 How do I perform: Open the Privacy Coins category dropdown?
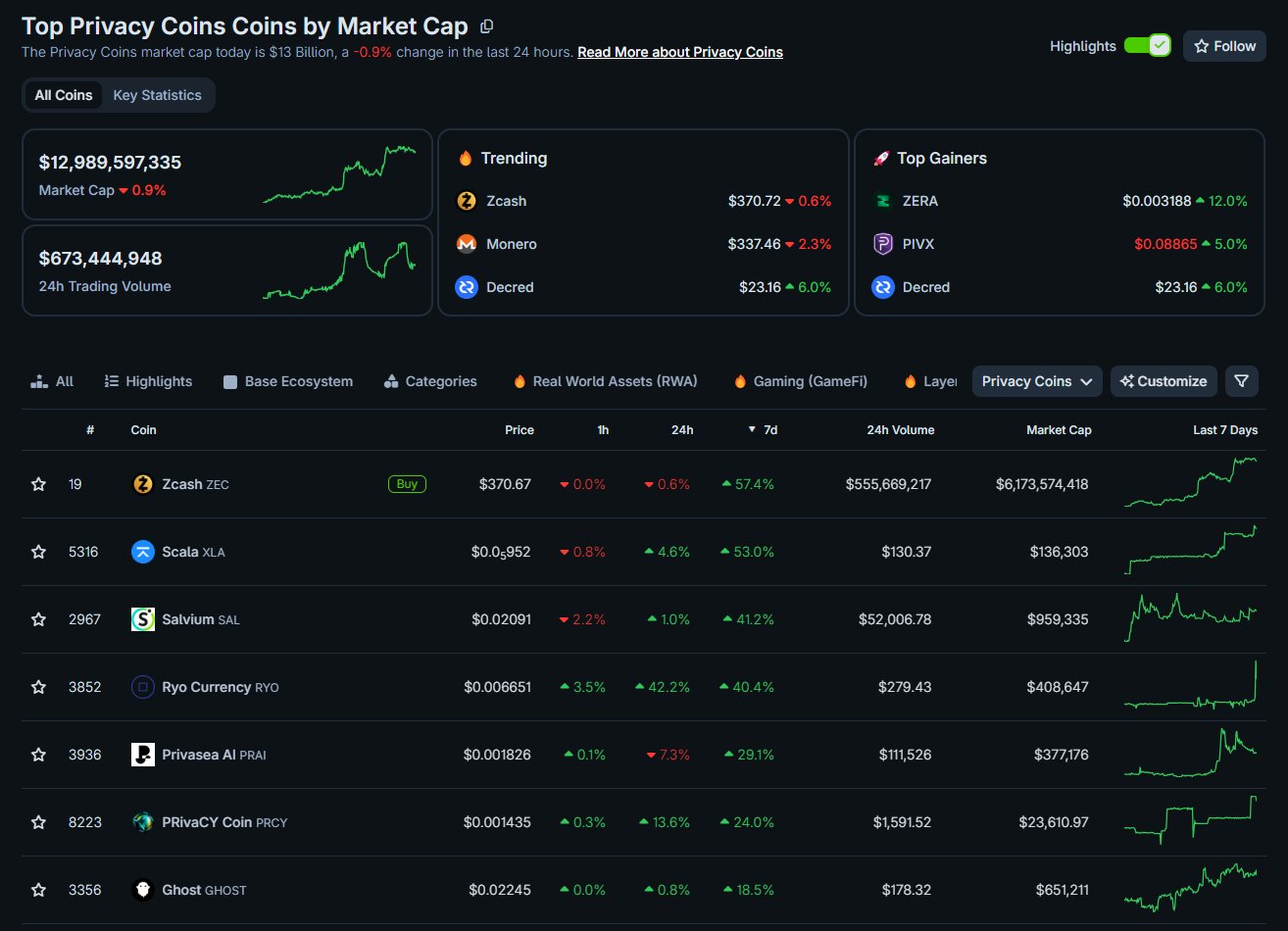click(1037, 381)
